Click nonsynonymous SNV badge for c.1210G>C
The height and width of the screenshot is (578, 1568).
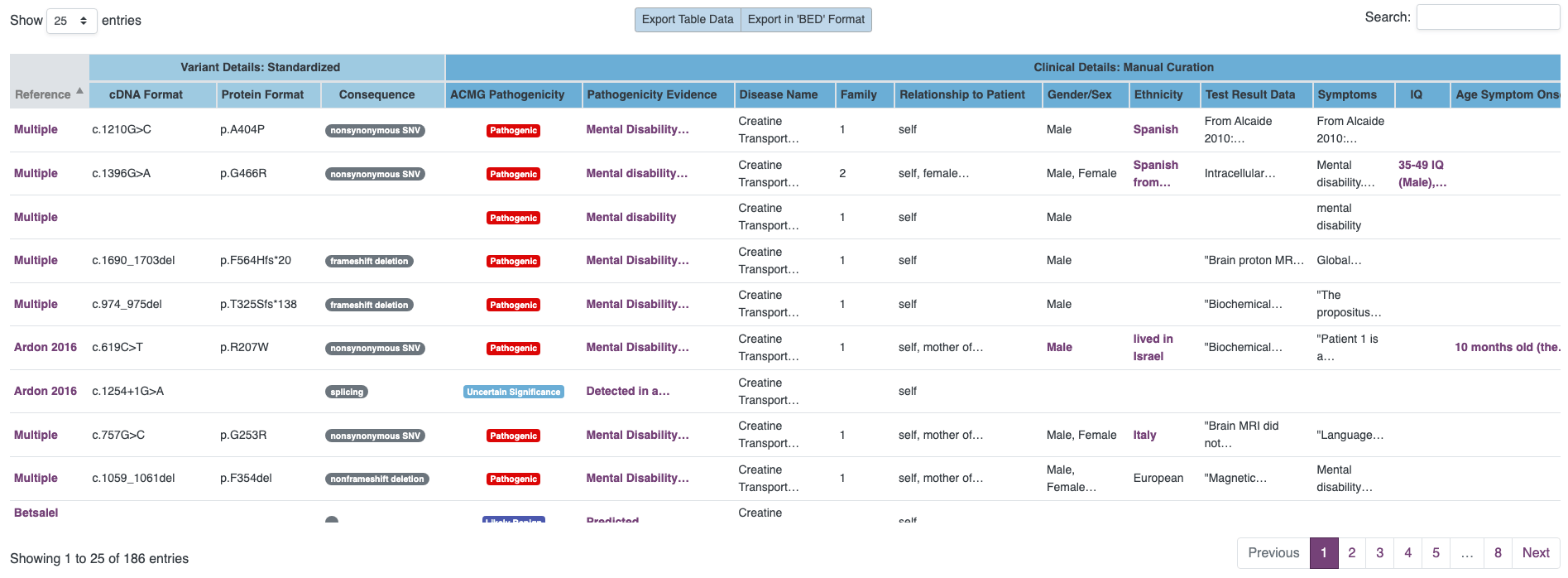pos(375,130)
